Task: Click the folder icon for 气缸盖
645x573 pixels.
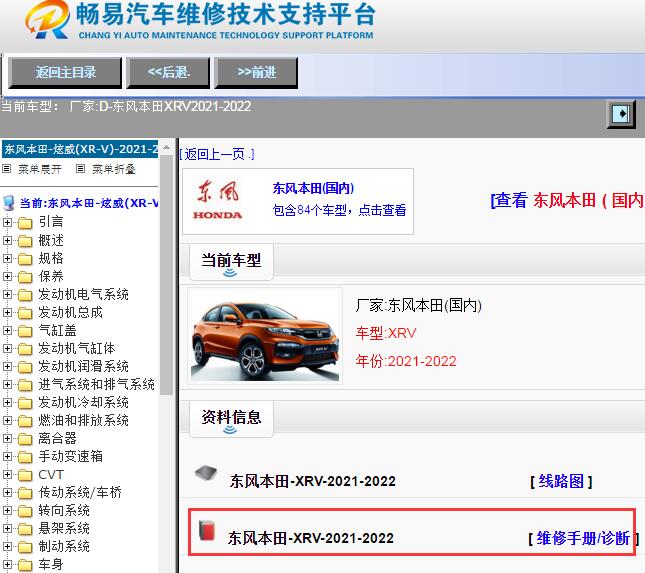Action: point(25,331)
